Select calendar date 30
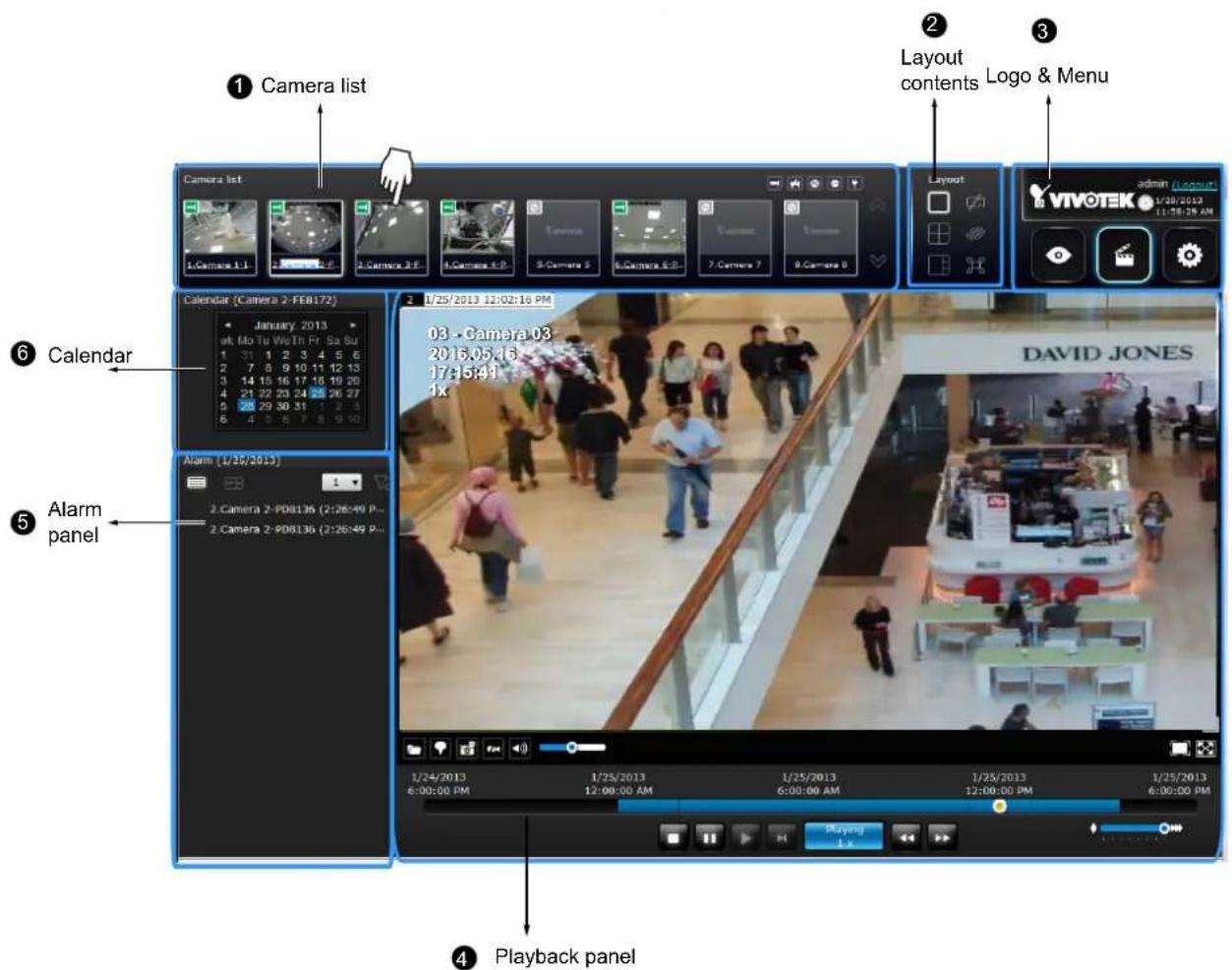Screen dimensions: 1232x970 pos(283,406)
